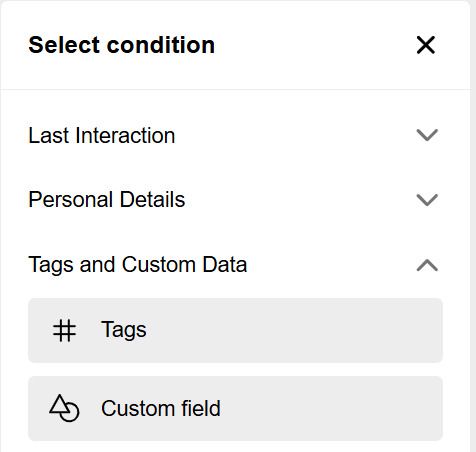Viewport: 476px width, 452px height.
Task: Click the Tags text label
Action: (124, 330)
